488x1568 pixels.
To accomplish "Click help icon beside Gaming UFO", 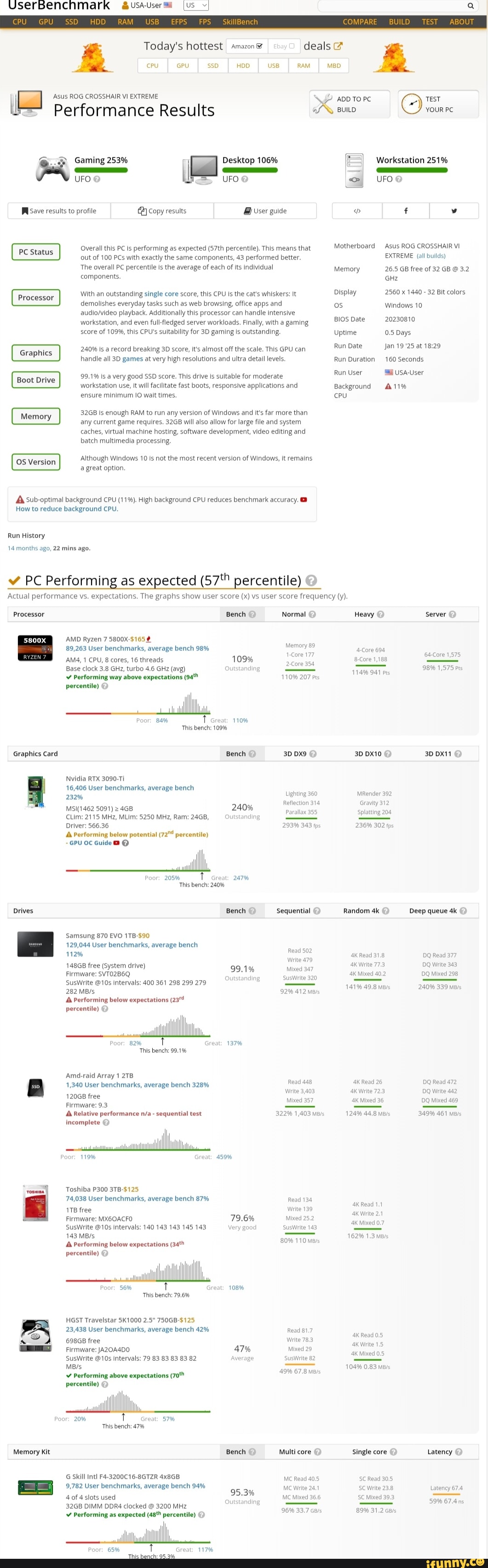I will point(97,180).
